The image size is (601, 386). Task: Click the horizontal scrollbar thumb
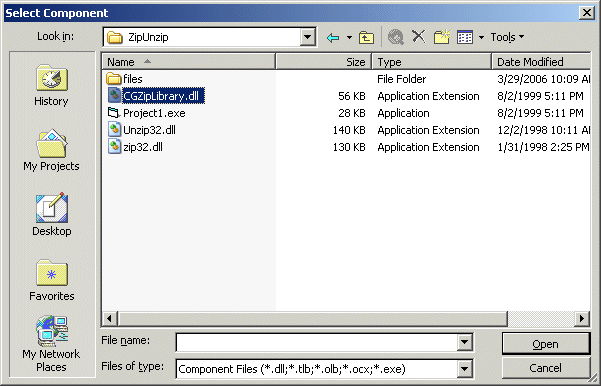tap(313, 318)
